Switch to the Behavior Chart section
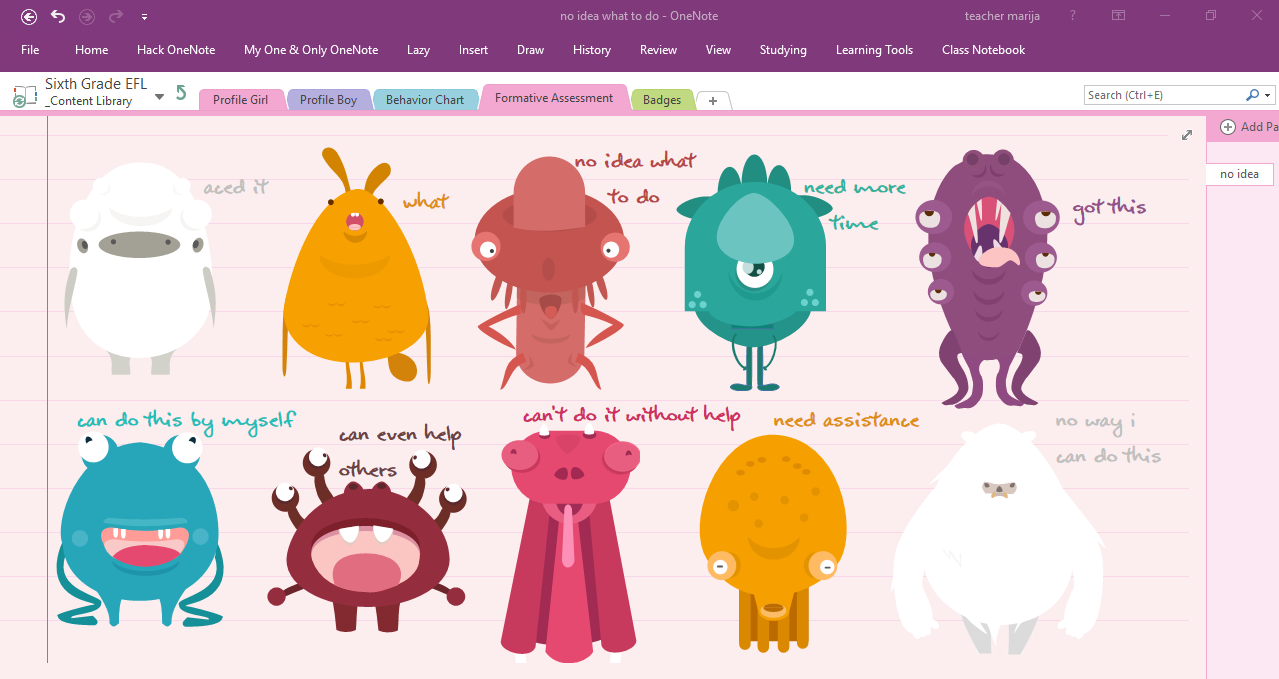Screen dimensions: 1279x679 (x=424, y=100)
